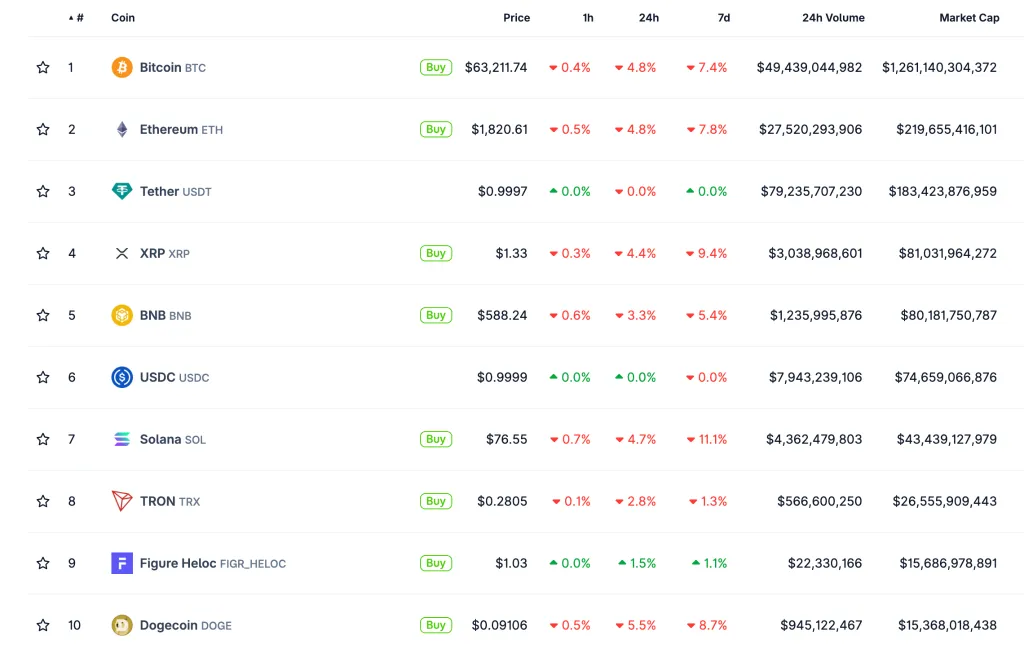Click the TRON red logo icon

pyautogui.click(x=122, y=502)
